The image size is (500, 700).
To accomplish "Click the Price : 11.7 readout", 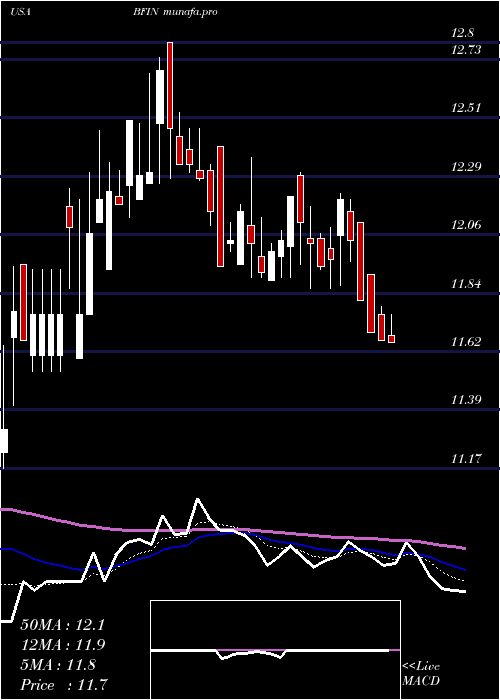I will tap(64, 684).
